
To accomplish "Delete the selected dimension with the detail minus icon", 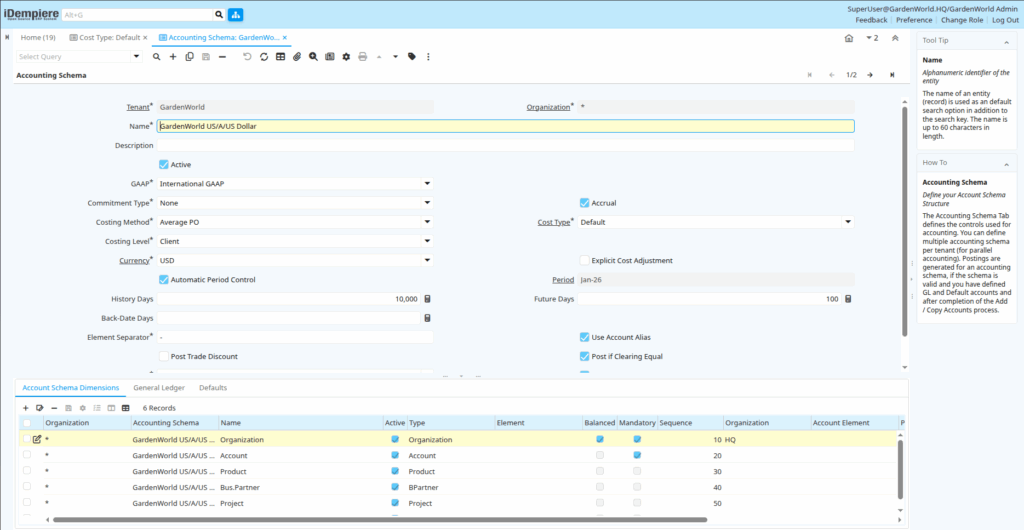I will coord(54,408).
